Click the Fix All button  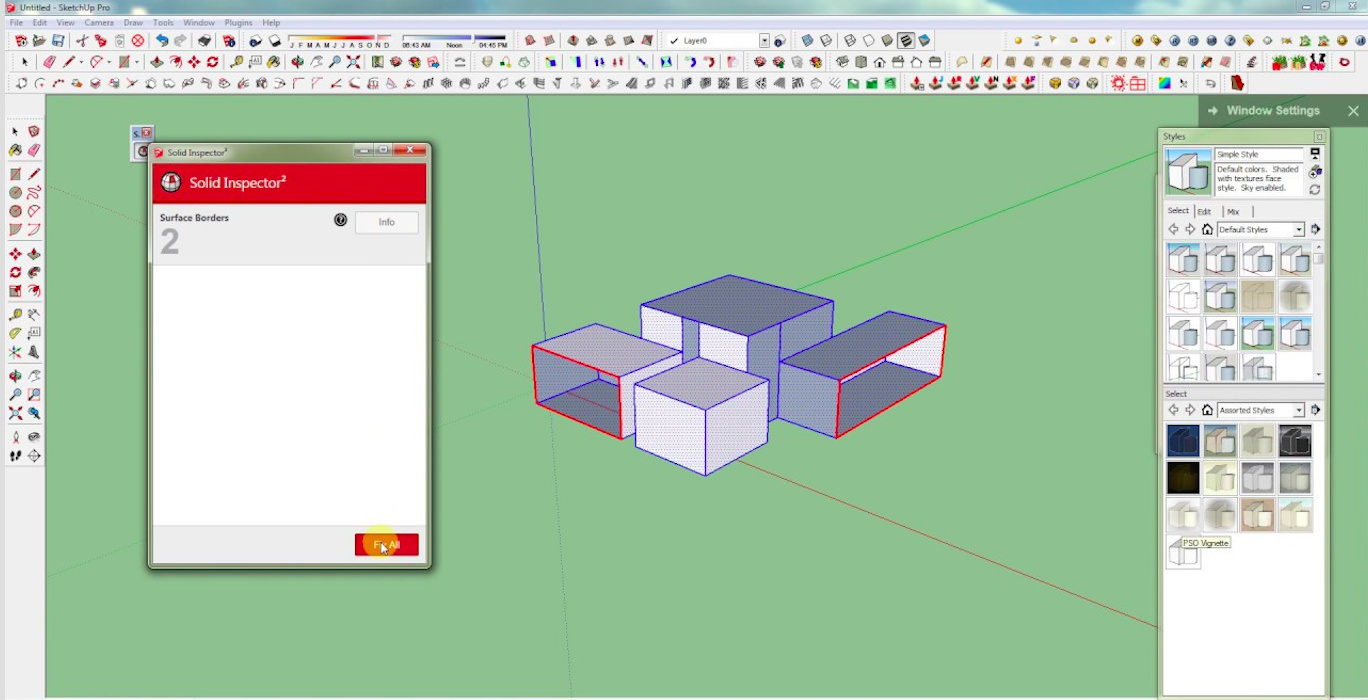387,545
